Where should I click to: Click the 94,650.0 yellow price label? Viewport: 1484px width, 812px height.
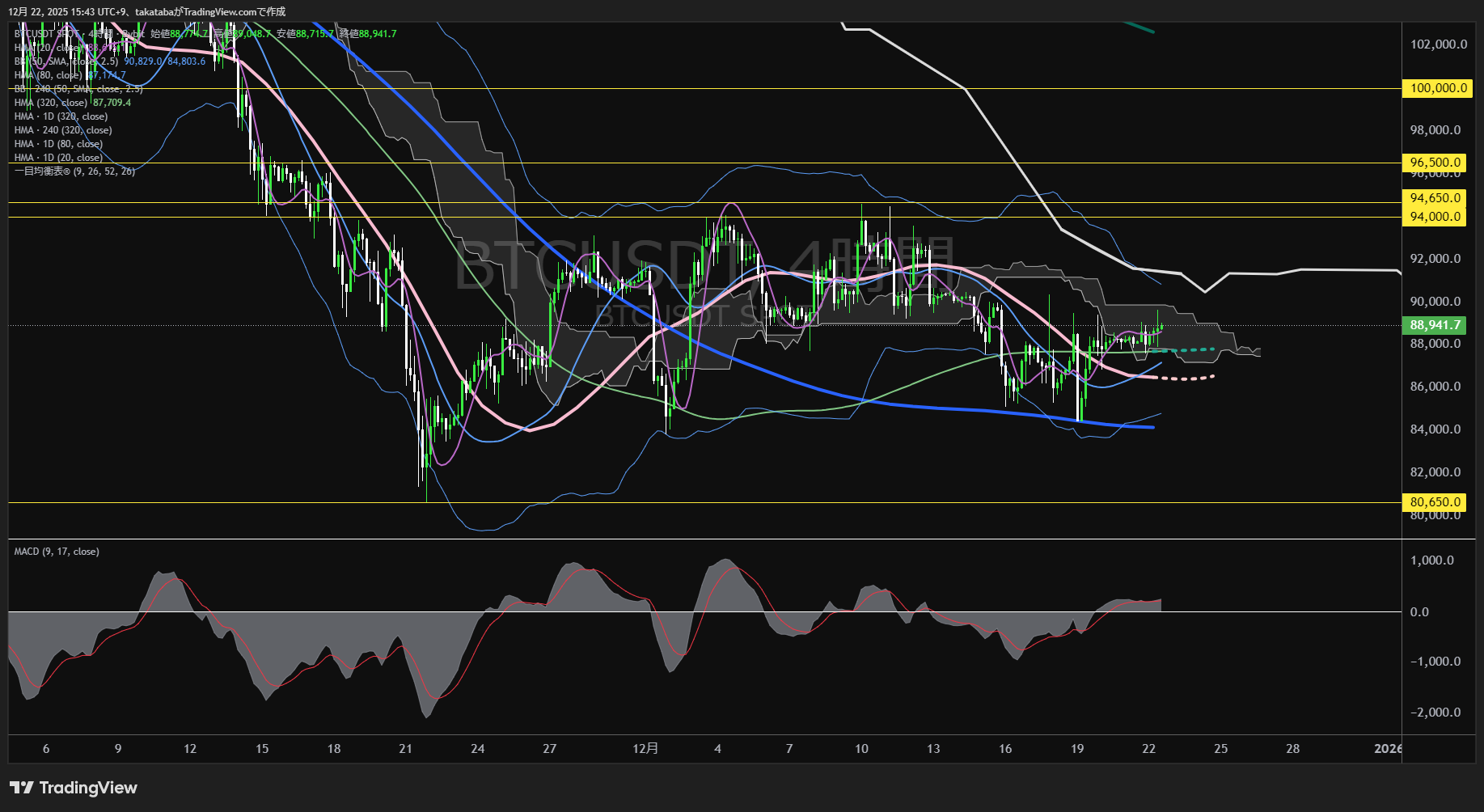[x=1435, y=198]
